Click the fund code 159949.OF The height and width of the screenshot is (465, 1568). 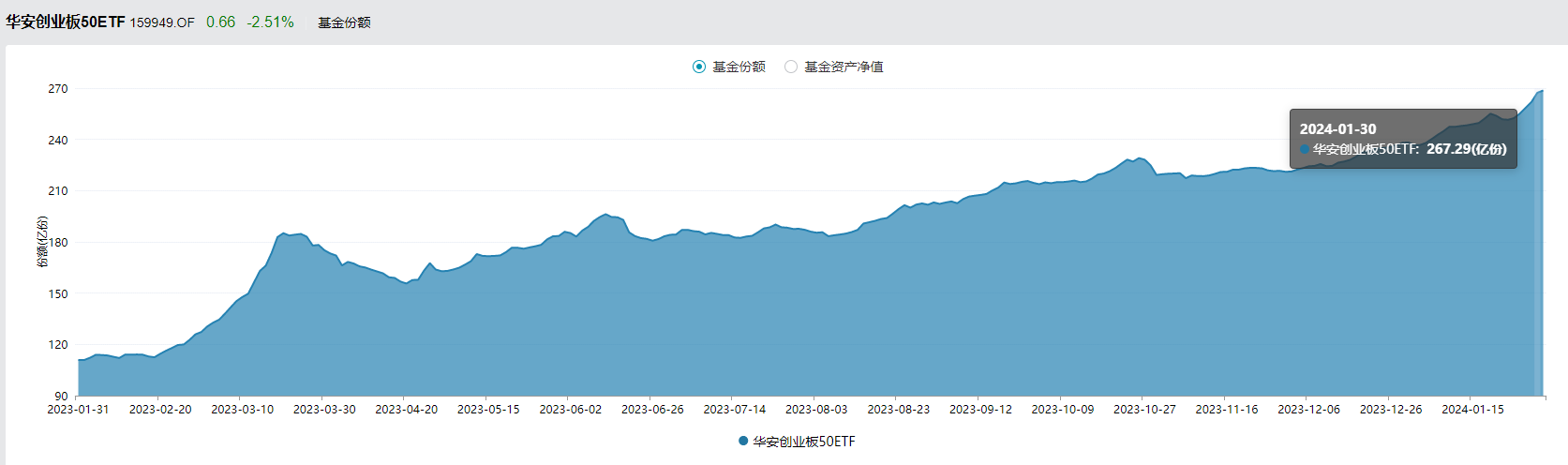coord(162,22)
